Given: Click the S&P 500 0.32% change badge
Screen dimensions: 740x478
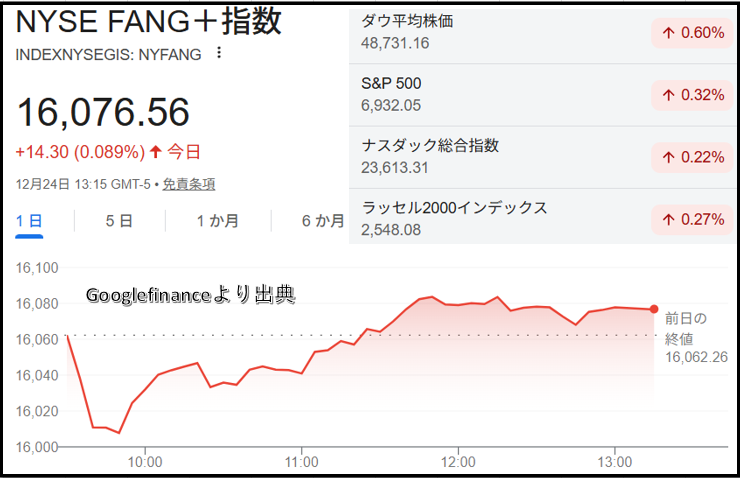Looking at the screenshot, I should tap(691, 95).
